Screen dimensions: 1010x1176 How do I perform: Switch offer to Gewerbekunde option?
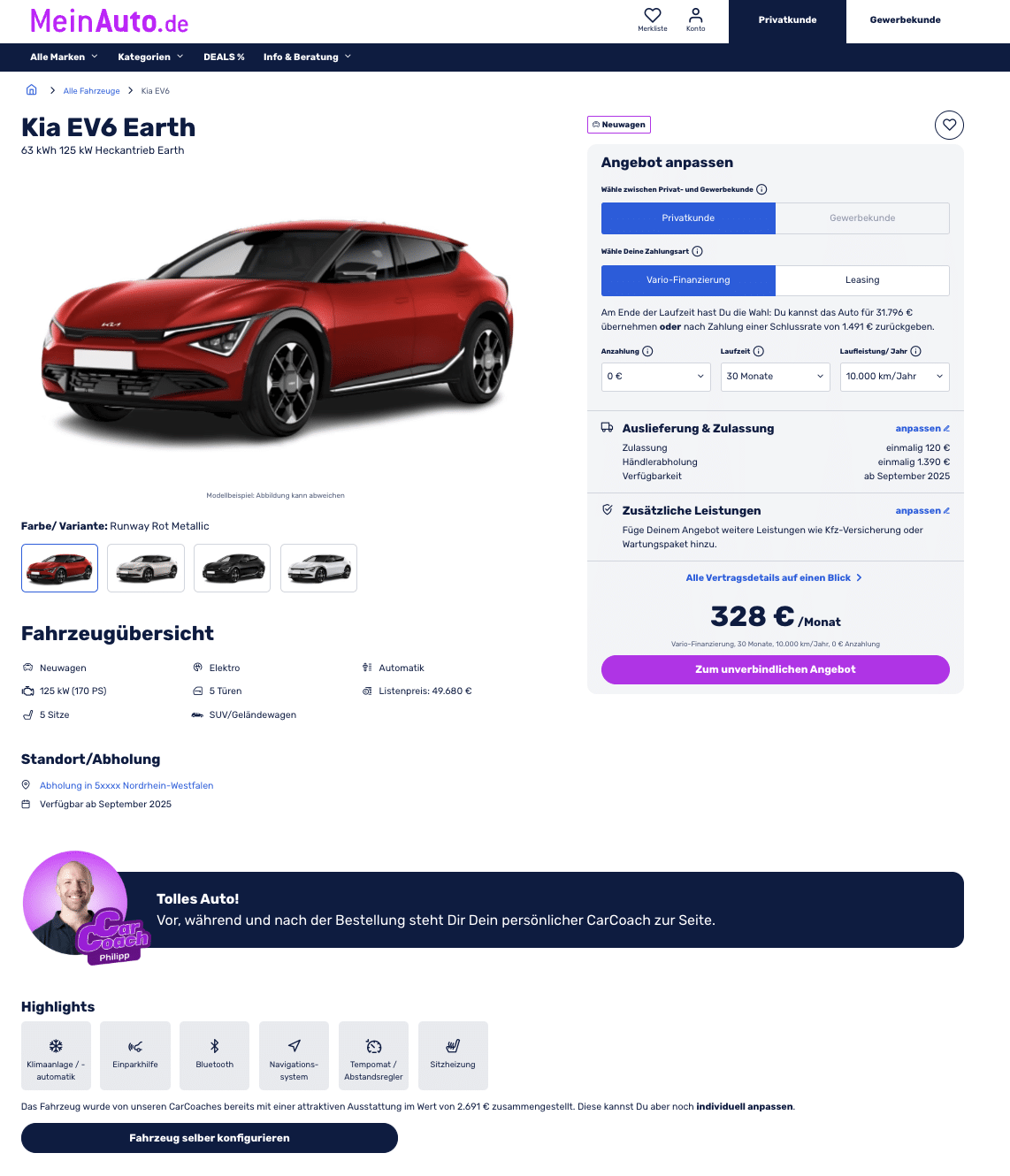(x=862, y=218)
